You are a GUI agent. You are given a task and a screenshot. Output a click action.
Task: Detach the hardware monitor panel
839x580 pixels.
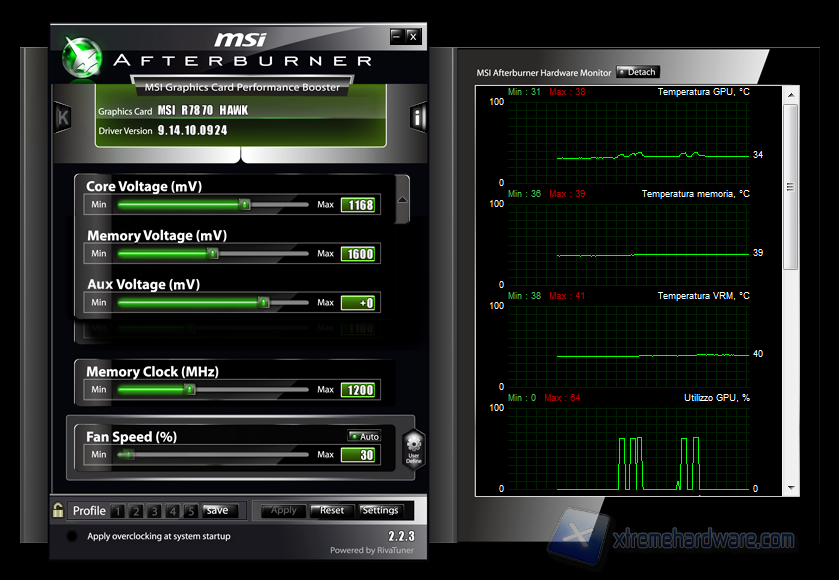coord(637,72)
